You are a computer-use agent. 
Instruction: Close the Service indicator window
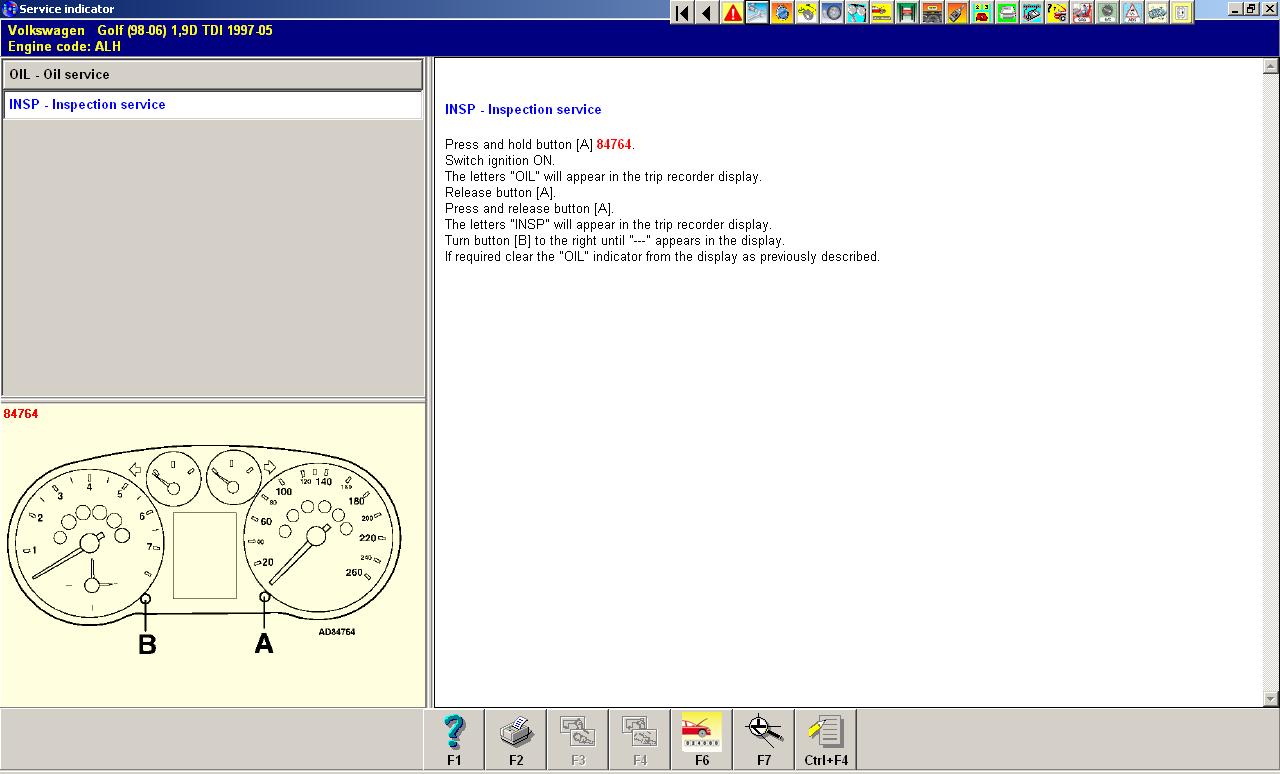point(1269,9)
